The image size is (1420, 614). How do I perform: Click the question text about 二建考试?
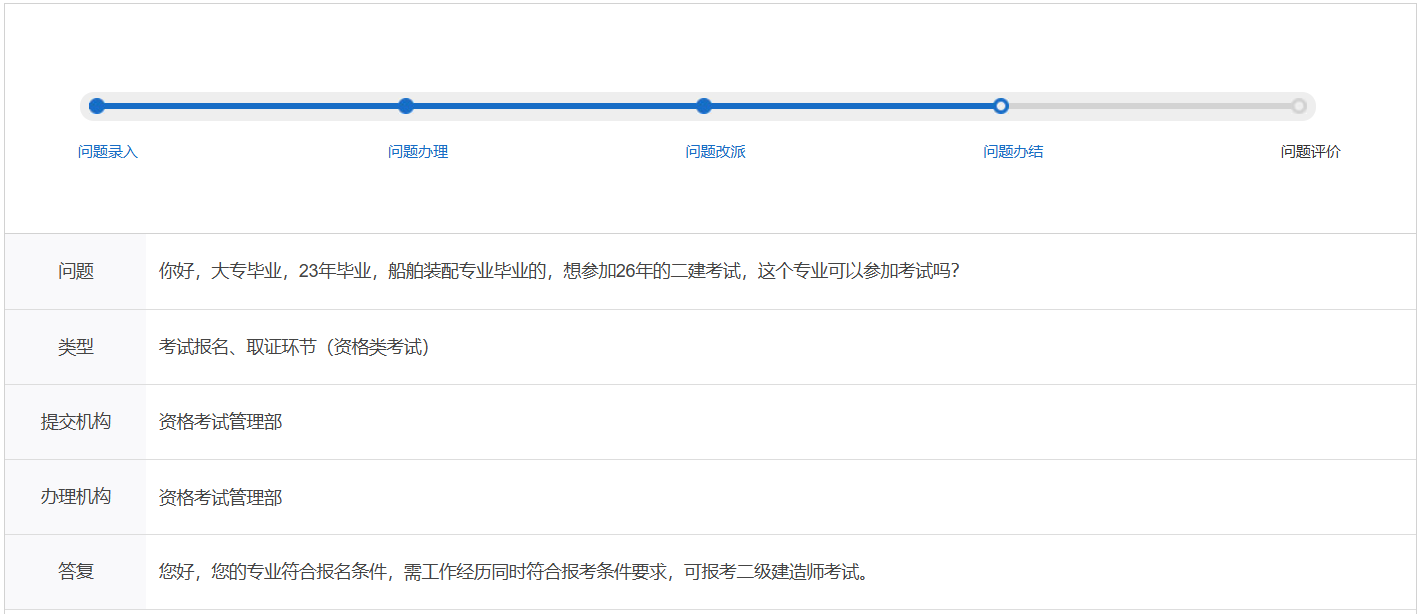[x=559, y=272]
